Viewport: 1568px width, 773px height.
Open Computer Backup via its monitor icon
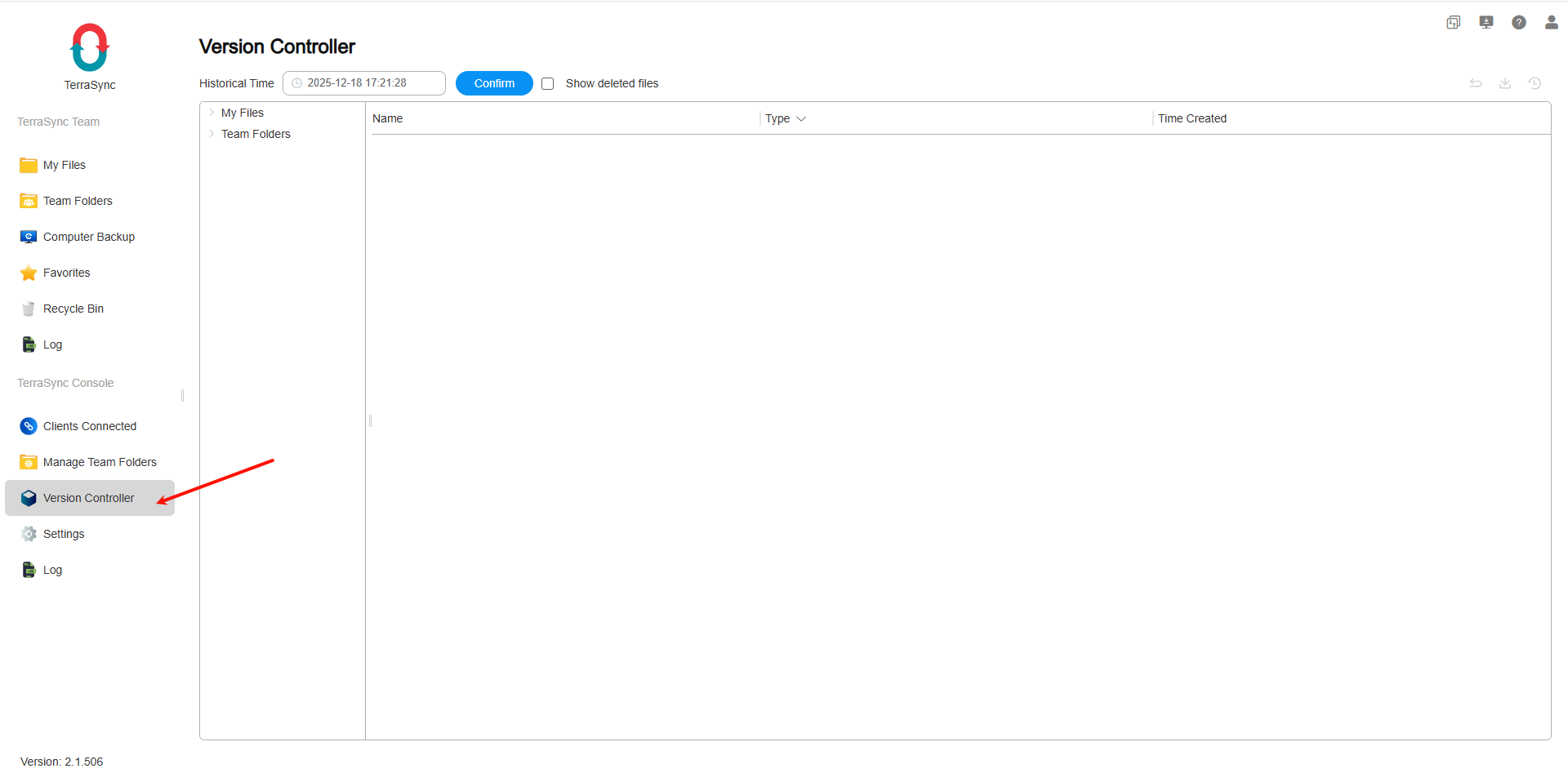pyautogui.click(x=29, y=237)
